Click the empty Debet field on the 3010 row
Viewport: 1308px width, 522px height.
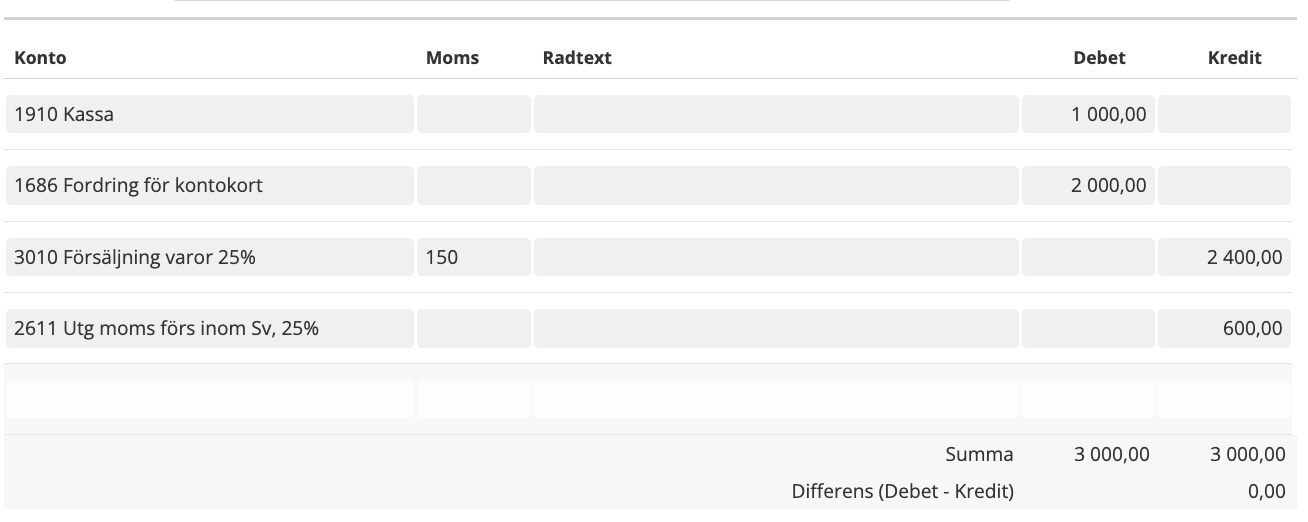[x=1088, y=257]
